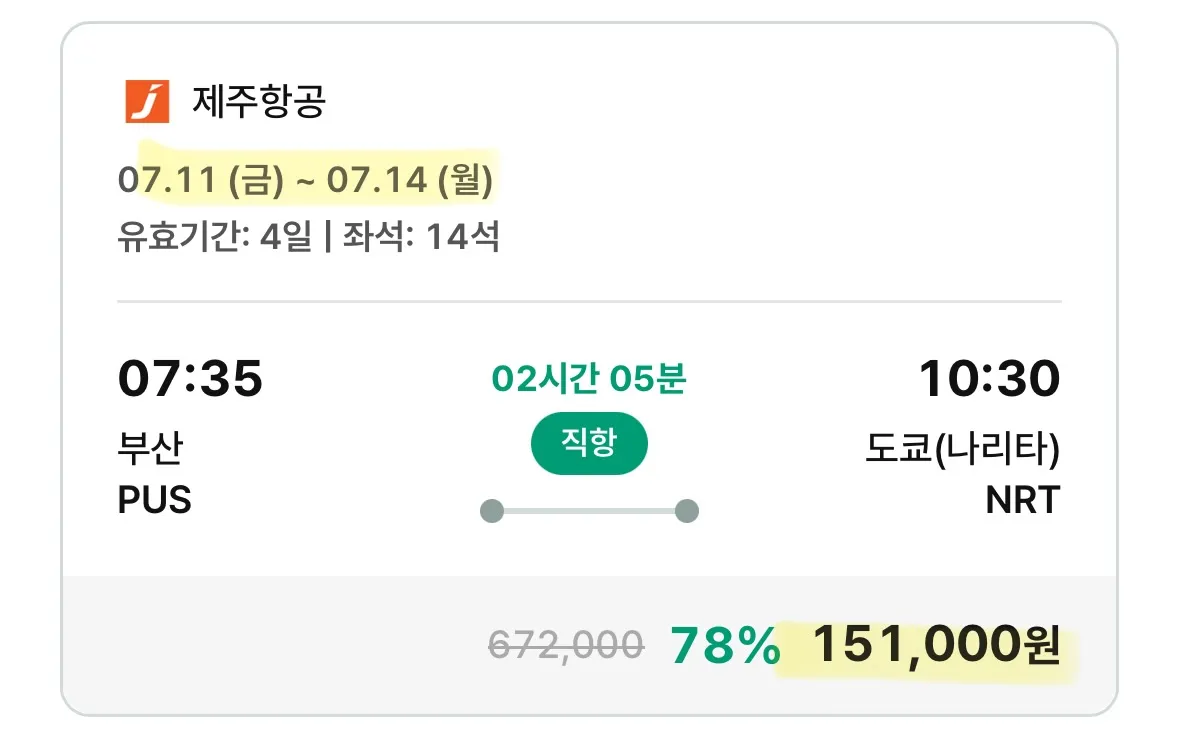Select the 도쿄(나리타) arrival city label
Viewport: 1179px width, 751px height.
(962, 448)
